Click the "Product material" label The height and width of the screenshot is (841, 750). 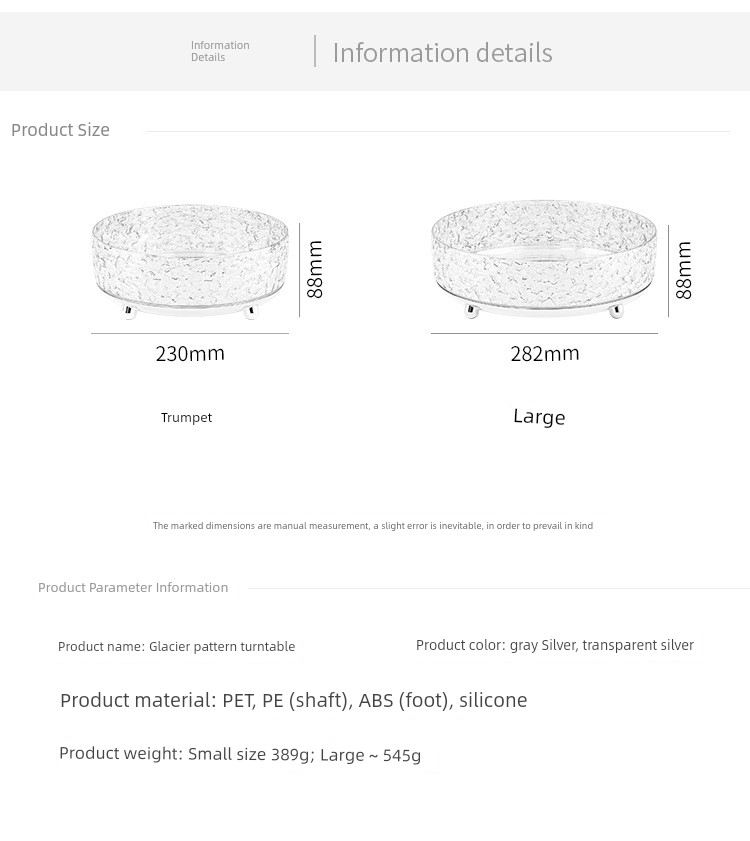pyautogui.click(x=138, y=700)
